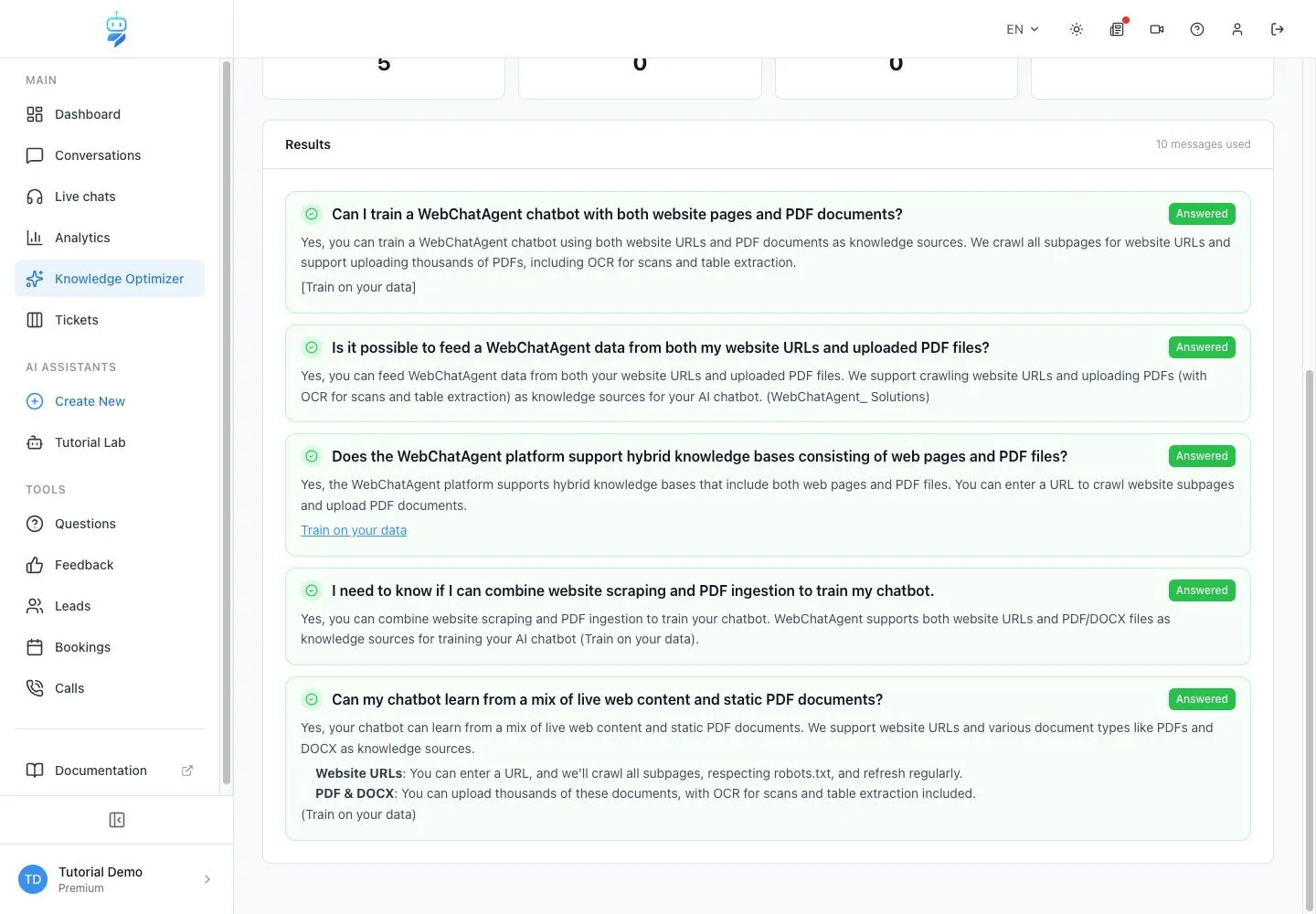Click the Create New plus icon
The image size is (1316, 914).
click(x=35, y=401)
